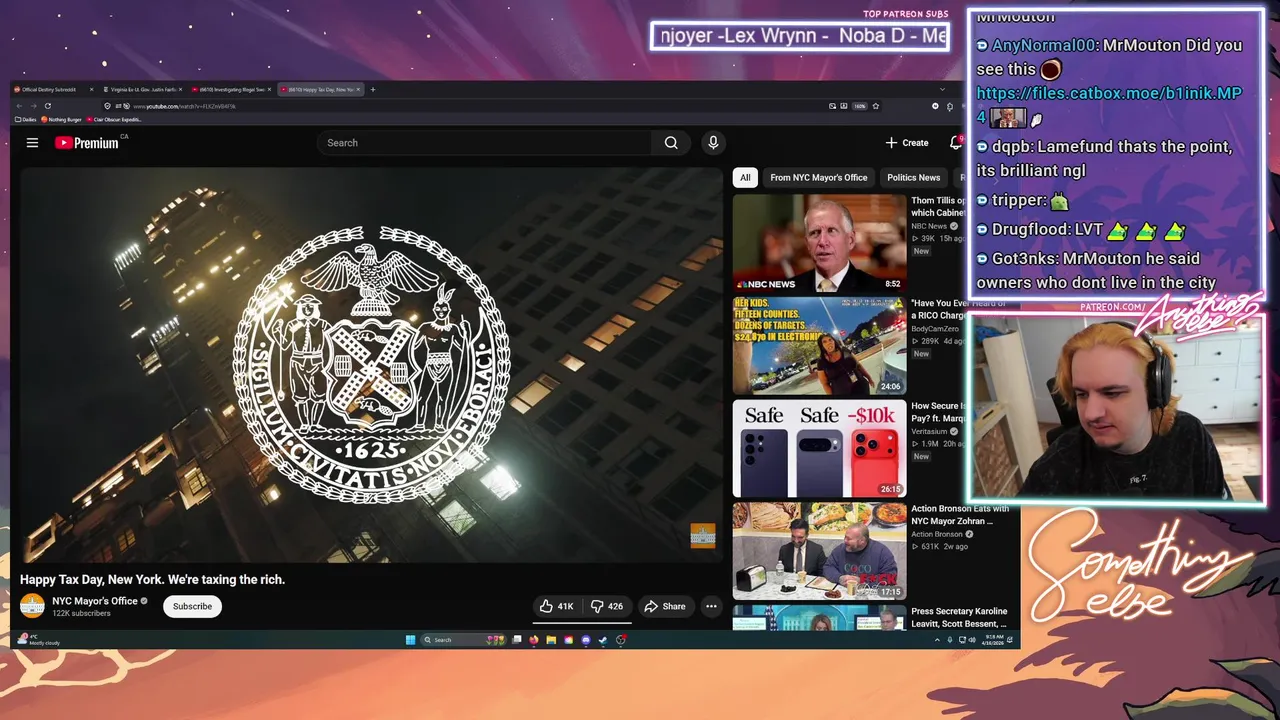The width and height of the screenshot is (1280, 720).
Task: Open Press Secretary Karoline Leavitt video thumbnail
Action: pyautogui.click(x=819, y=618)
